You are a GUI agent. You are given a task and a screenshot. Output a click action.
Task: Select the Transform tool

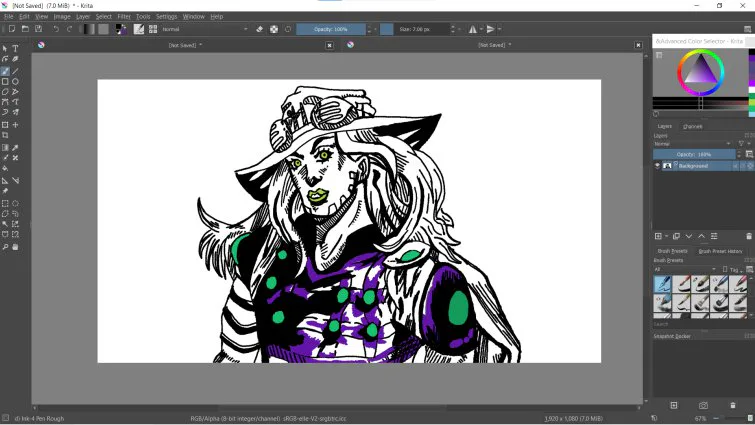click(5, 125)
